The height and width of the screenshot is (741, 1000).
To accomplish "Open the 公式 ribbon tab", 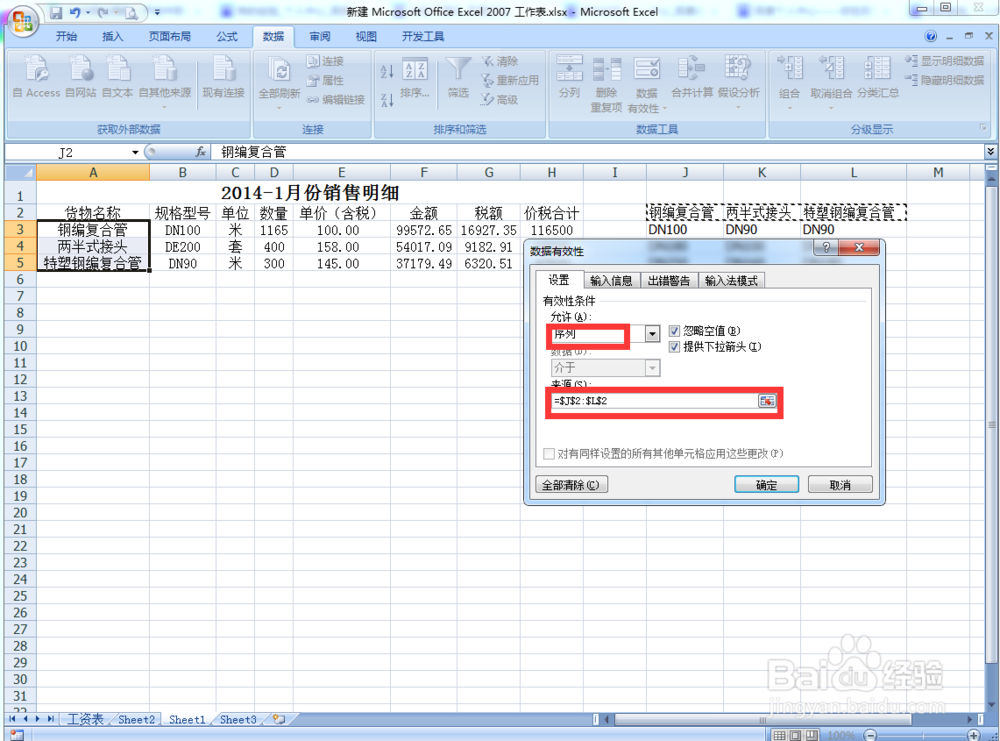I will tap(226, 36).
